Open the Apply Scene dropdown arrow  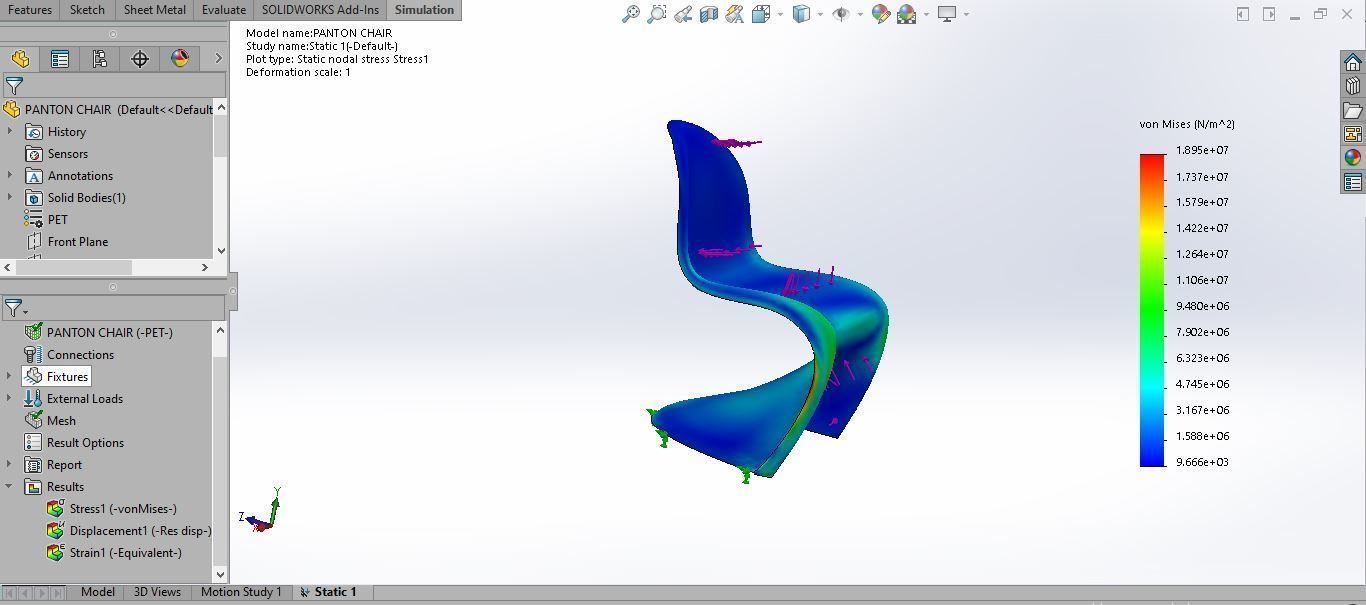click(x=926, y=14)
